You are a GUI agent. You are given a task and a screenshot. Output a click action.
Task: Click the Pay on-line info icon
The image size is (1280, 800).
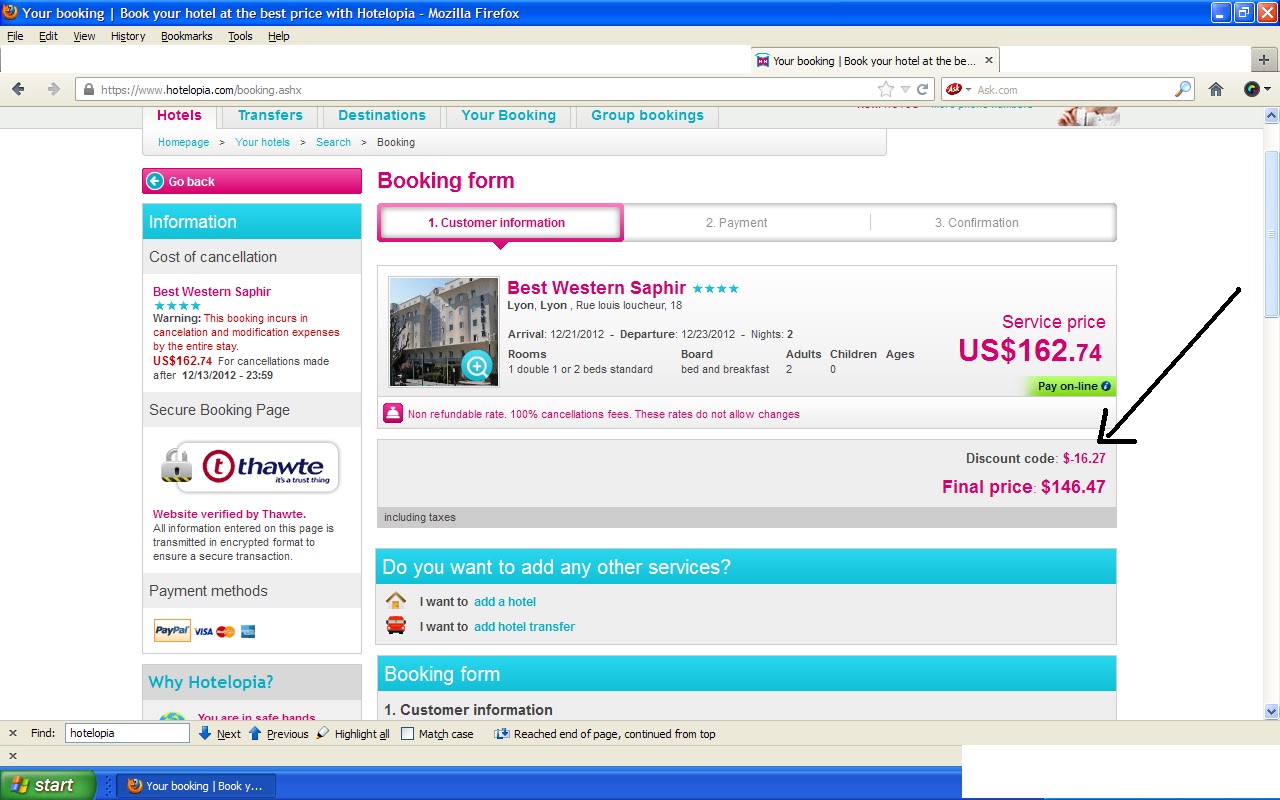[x=1105, y=386]
